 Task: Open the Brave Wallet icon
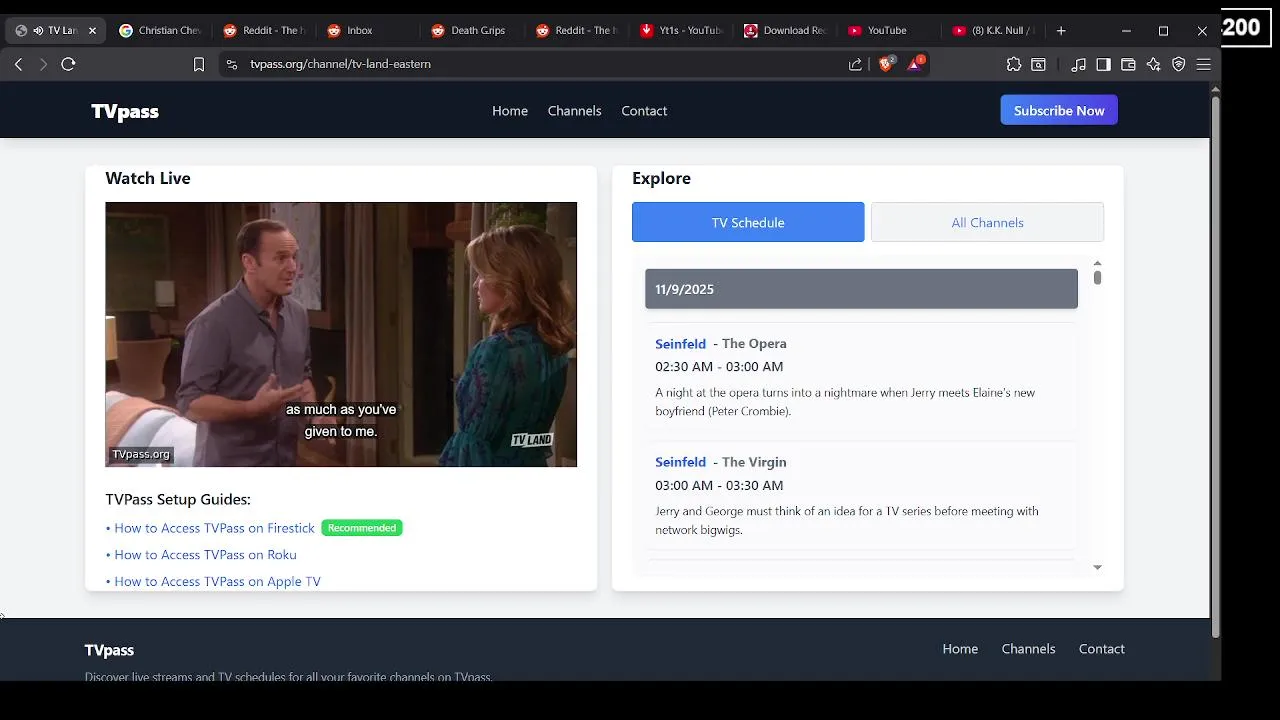click(1128, 64)
